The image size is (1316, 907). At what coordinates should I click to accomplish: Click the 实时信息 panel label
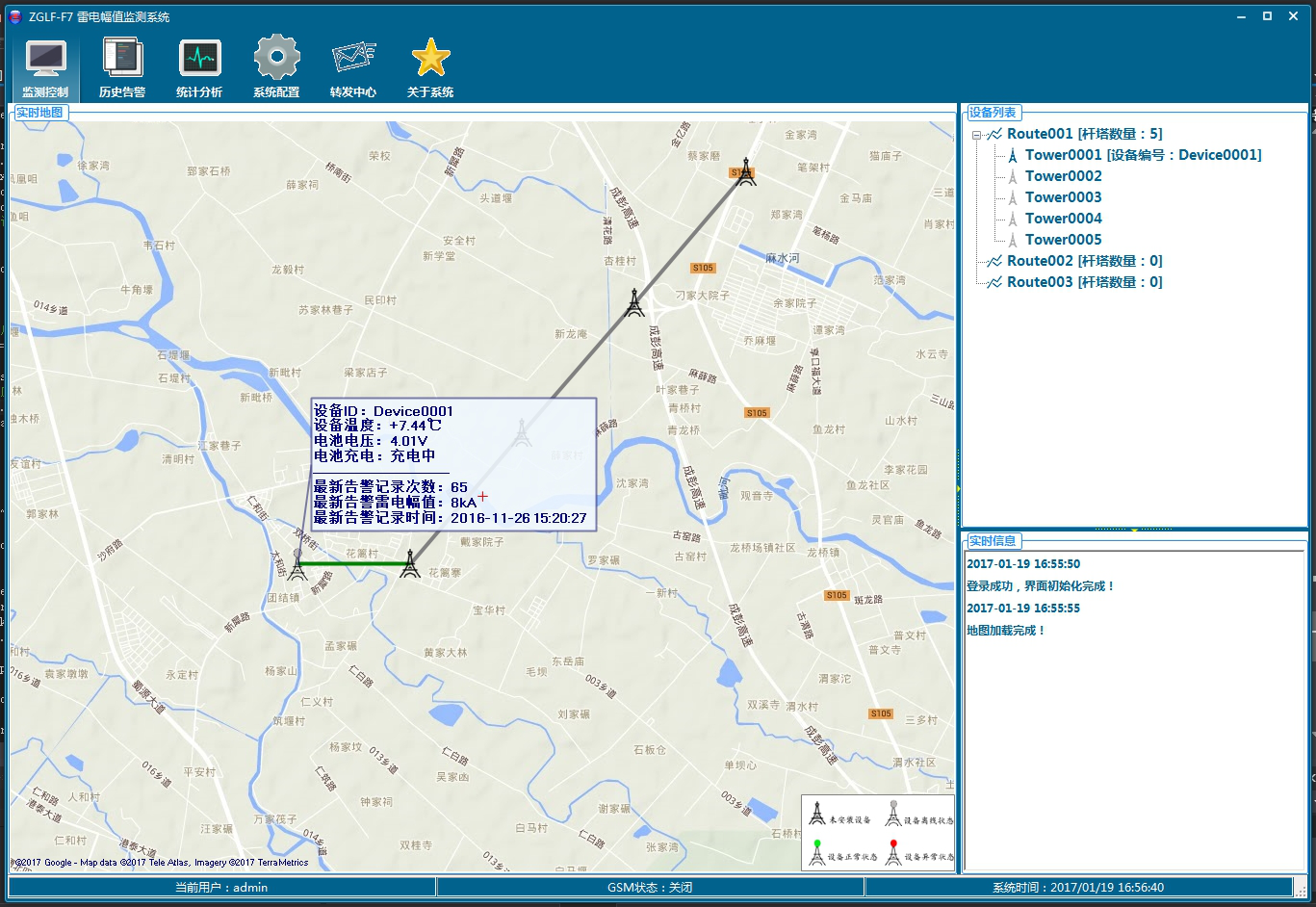click(993, 541)
